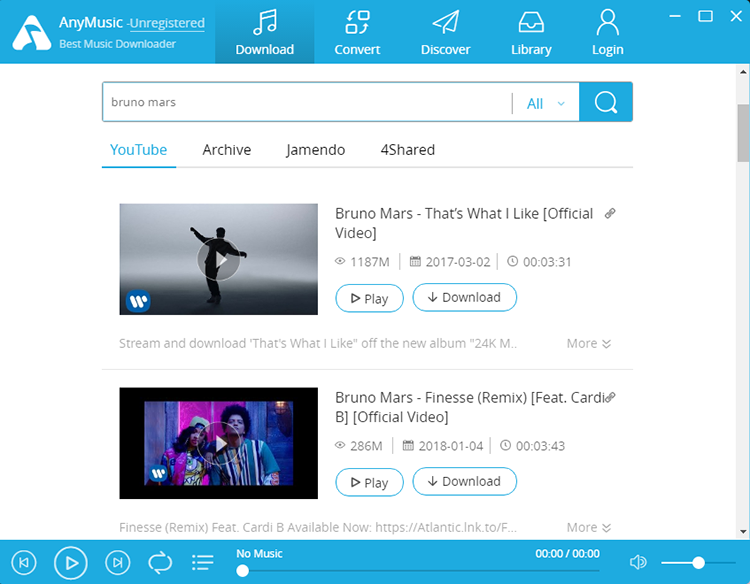Viewport: 750px width, 584px height.
Task: Click the magnifier search button
Action: pos(606,102)
